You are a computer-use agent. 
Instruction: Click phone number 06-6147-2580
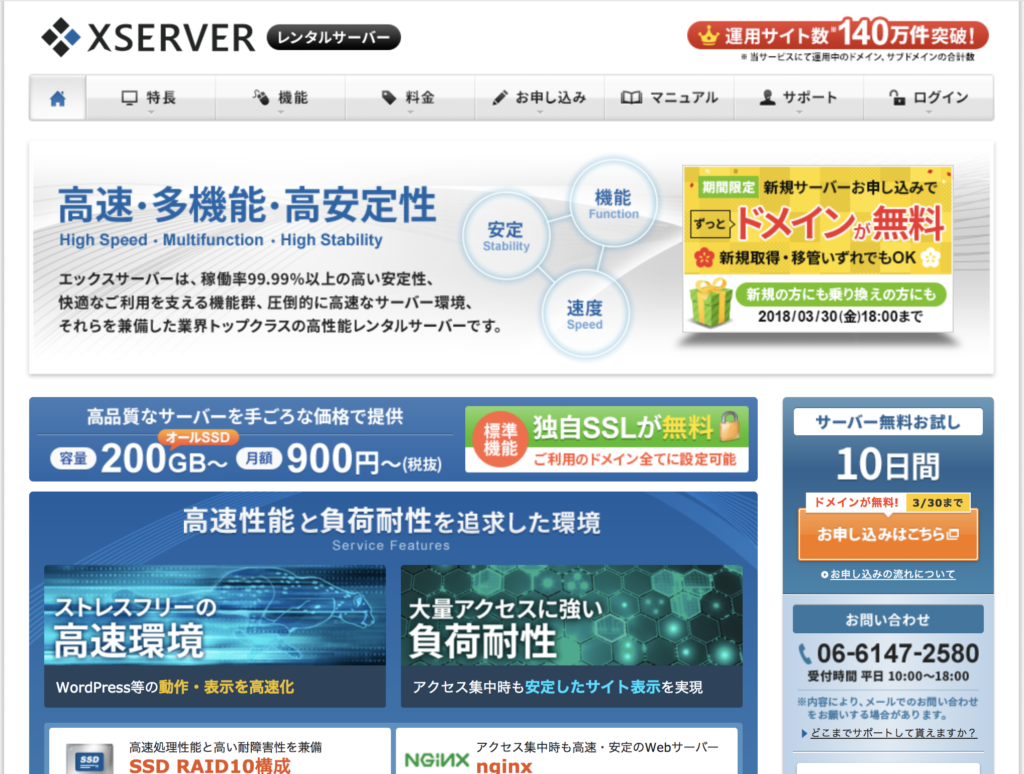coord(898,654)
